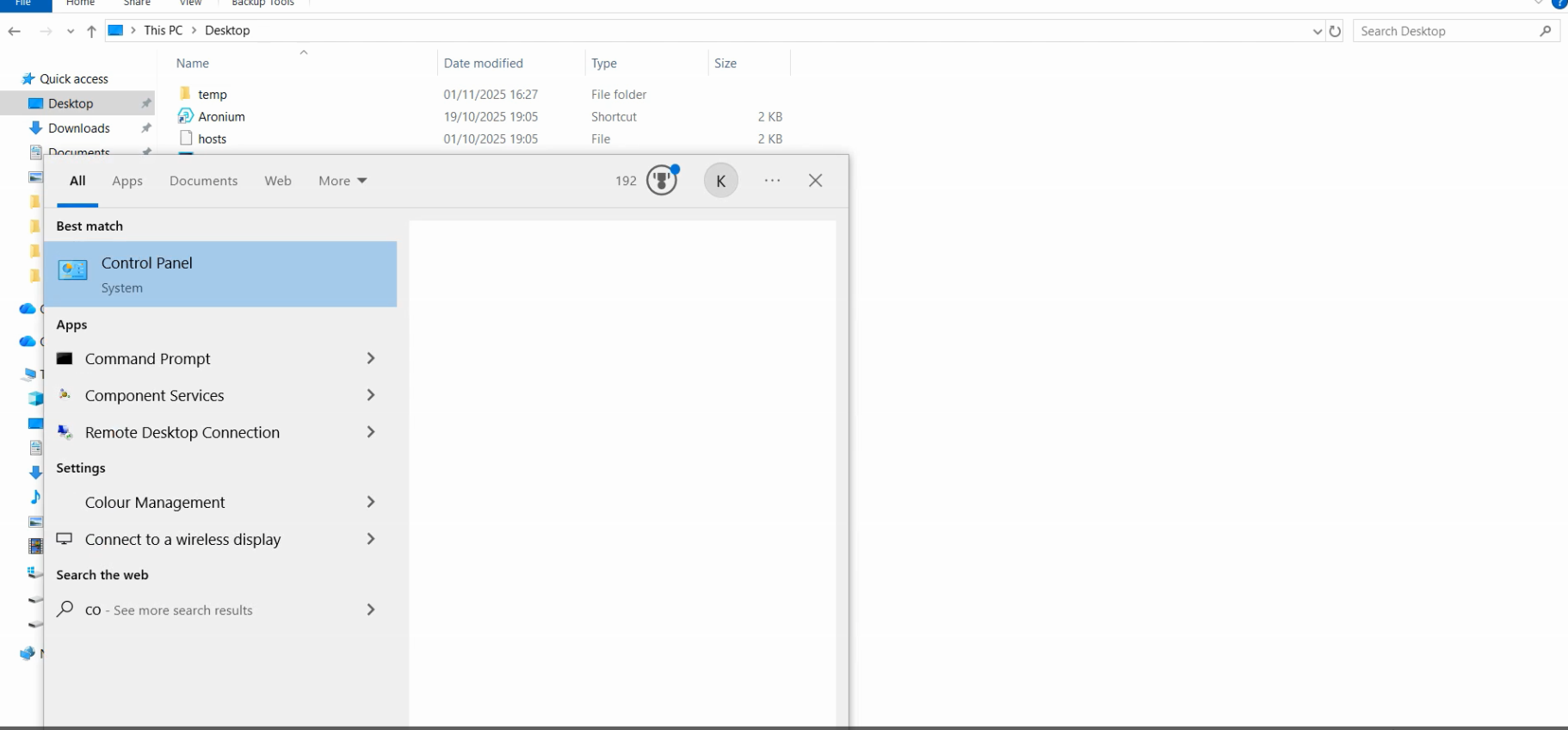Click the Component Services app icon

point(65,395)
